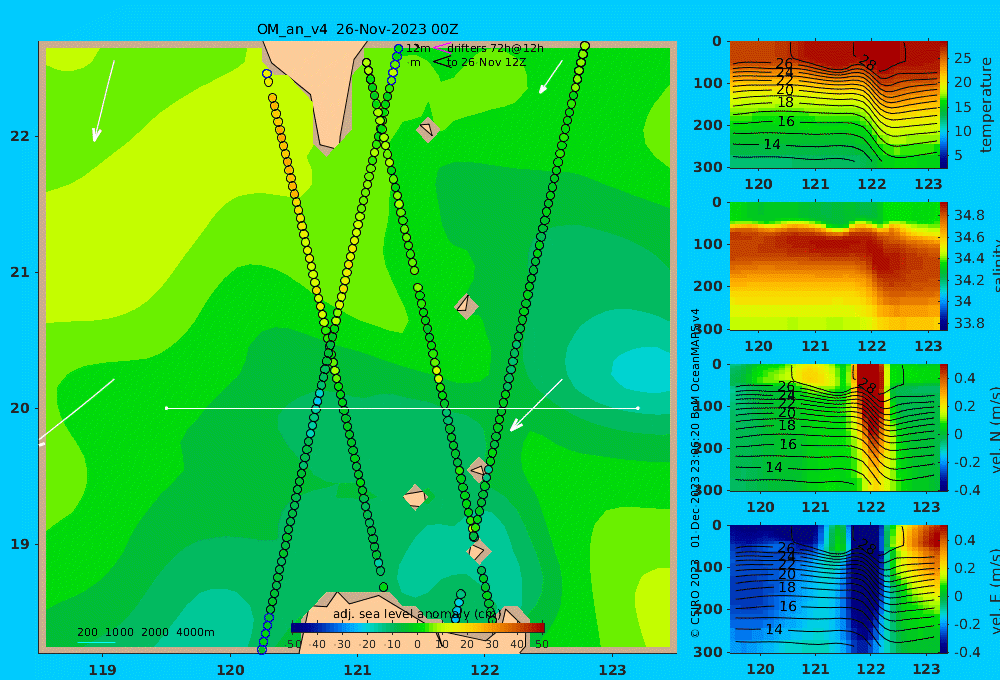Screen dimensions: 1000x680
Task: Click the small island marker near 19.3N 121.5E
Action: [415, 497]
